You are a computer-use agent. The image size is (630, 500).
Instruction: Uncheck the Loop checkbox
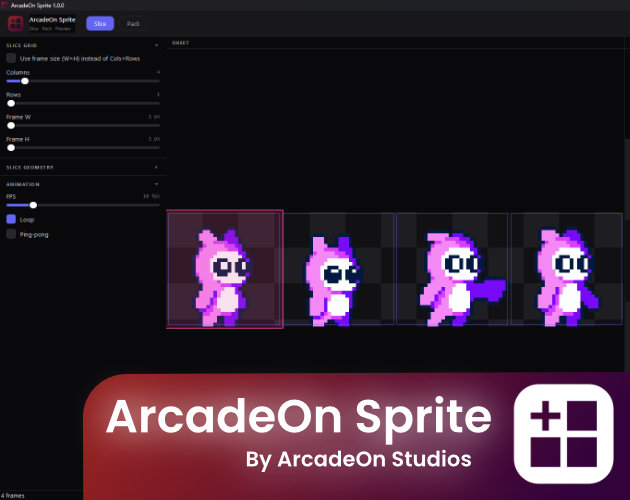point(11,219)
